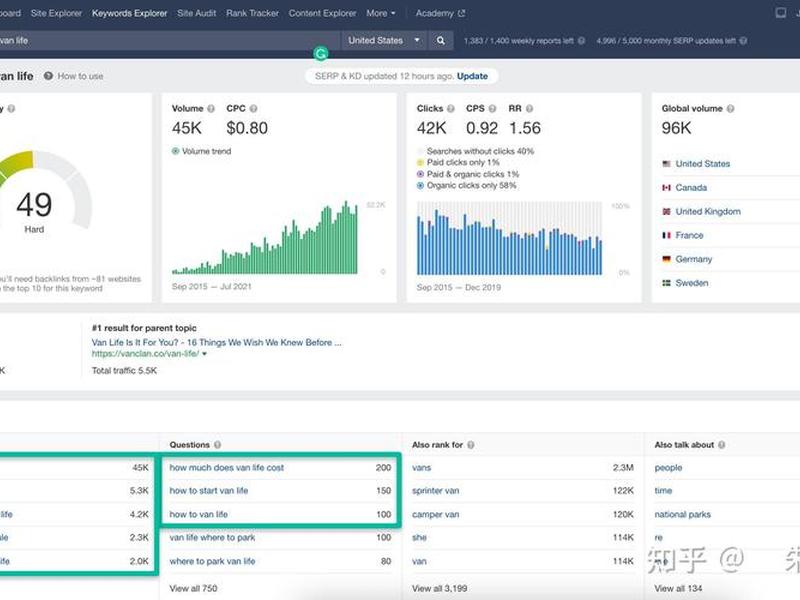Open View all 3,199 keywords
Image resolution: width=800 pixels, height=600 pixels.
[x=439, y=588]
